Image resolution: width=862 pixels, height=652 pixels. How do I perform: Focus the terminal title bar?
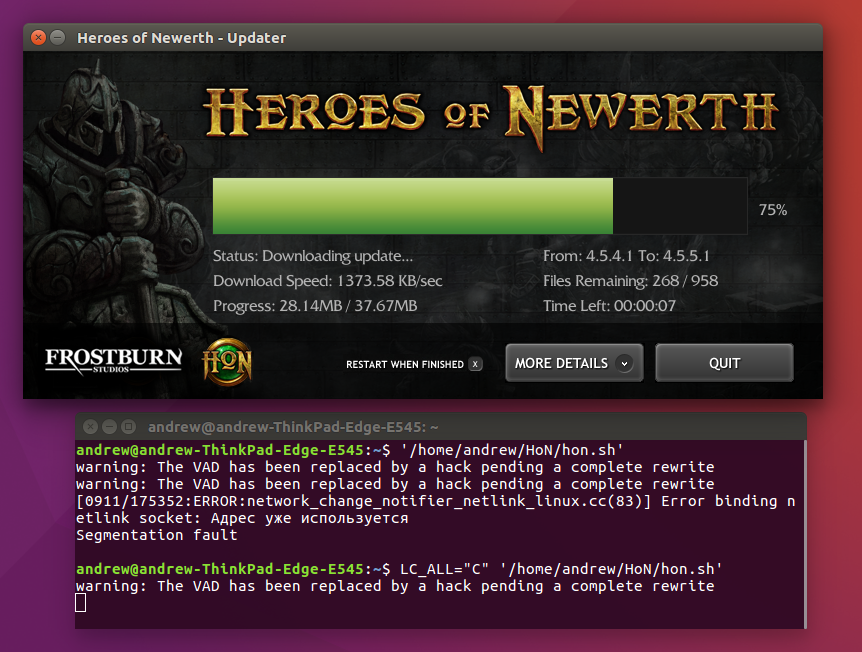pyautogui.click(x=450, y=426)
